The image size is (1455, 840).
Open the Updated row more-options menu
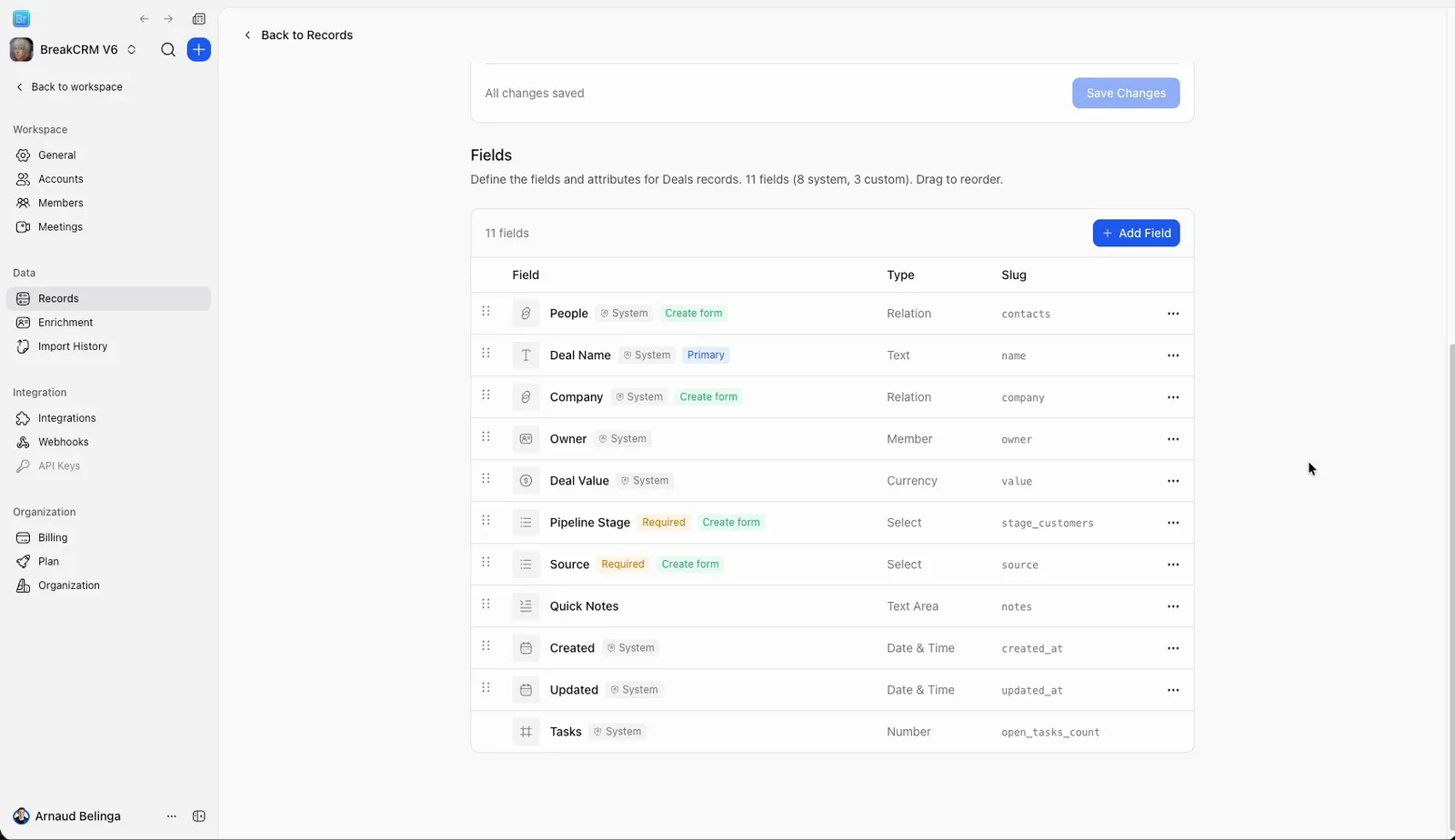pos(1173,690)
